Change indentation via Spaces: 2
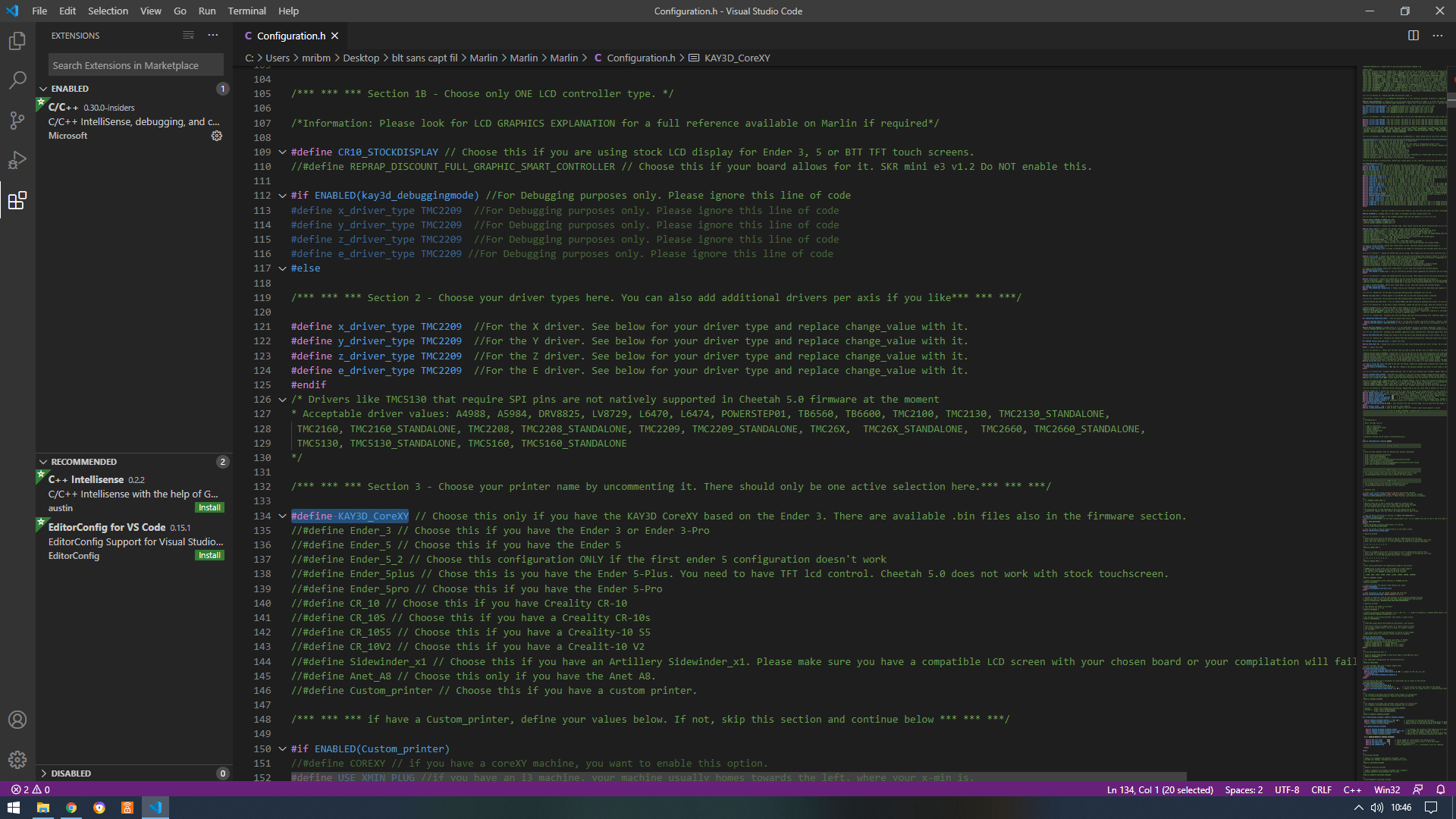This screenshot has height=819, width=1456. pos(1244,789)
